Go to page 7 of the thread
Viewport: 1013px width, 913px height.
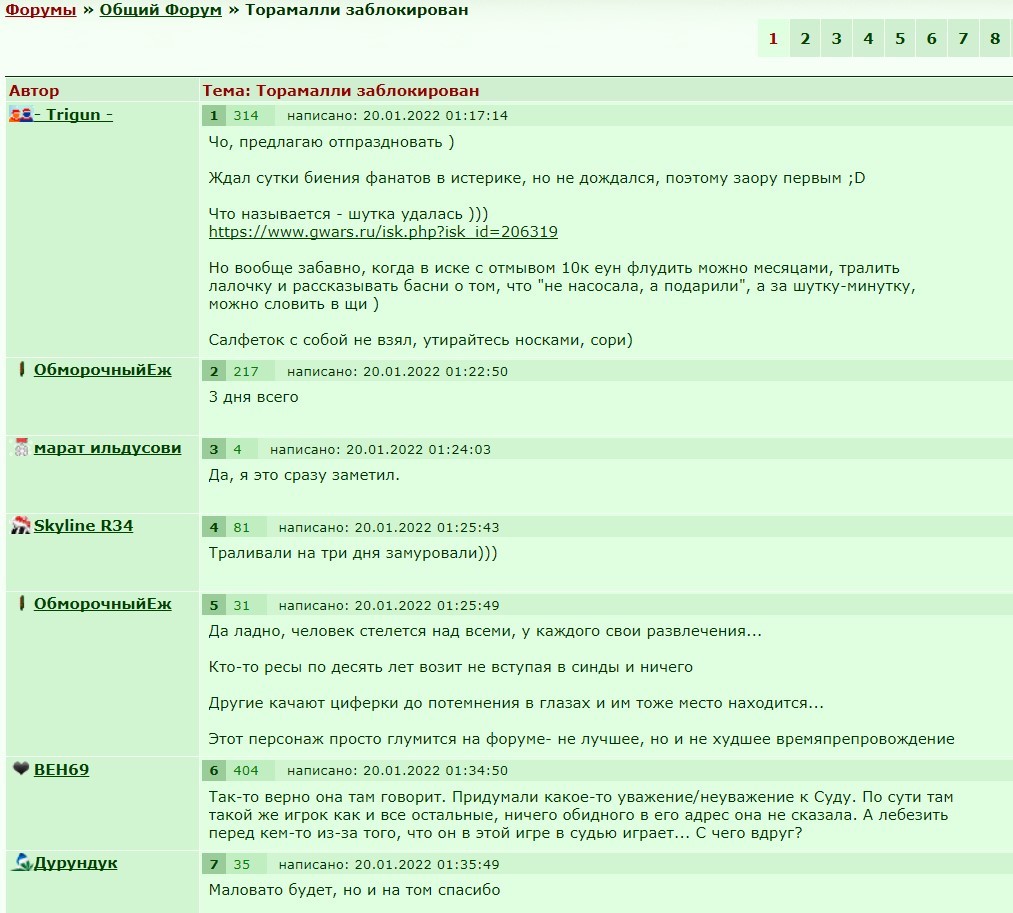(x=963, y=38)
